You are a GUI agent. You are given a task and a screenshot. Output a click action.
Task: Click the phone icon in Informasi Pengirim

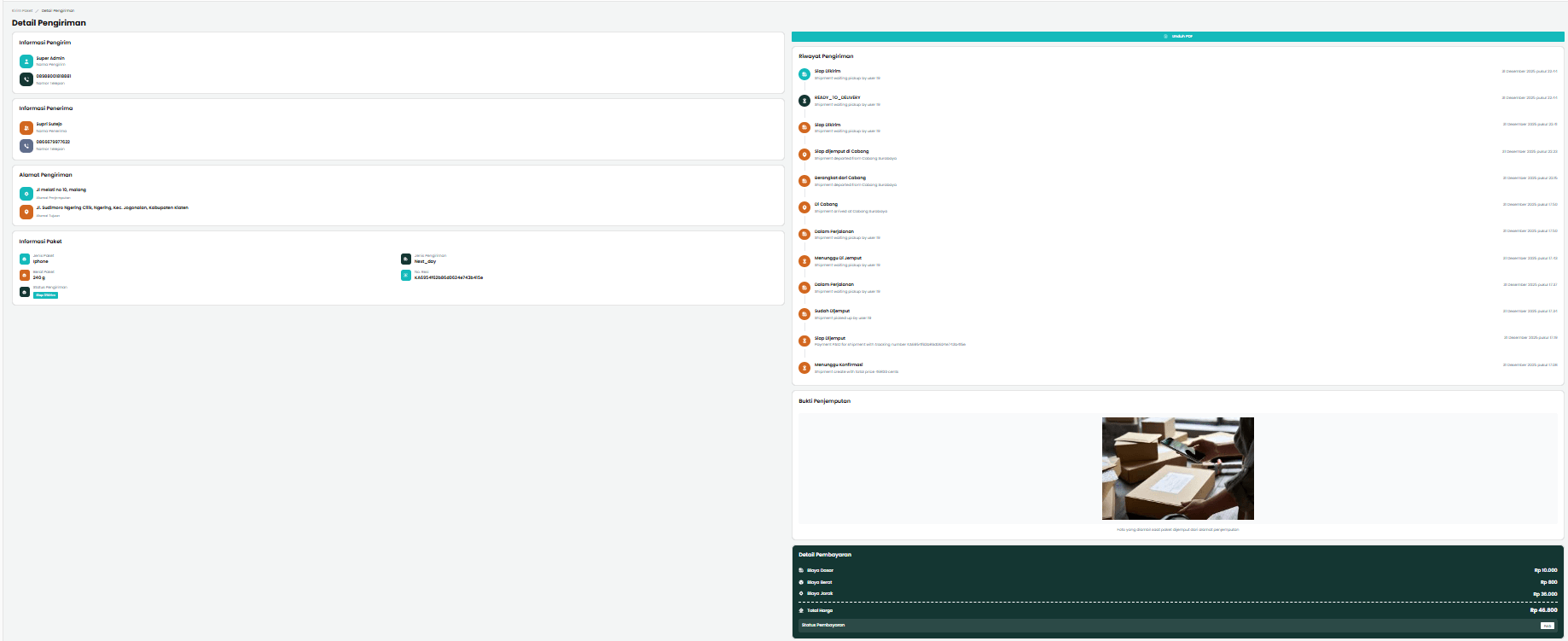click(x=26, y=79)
